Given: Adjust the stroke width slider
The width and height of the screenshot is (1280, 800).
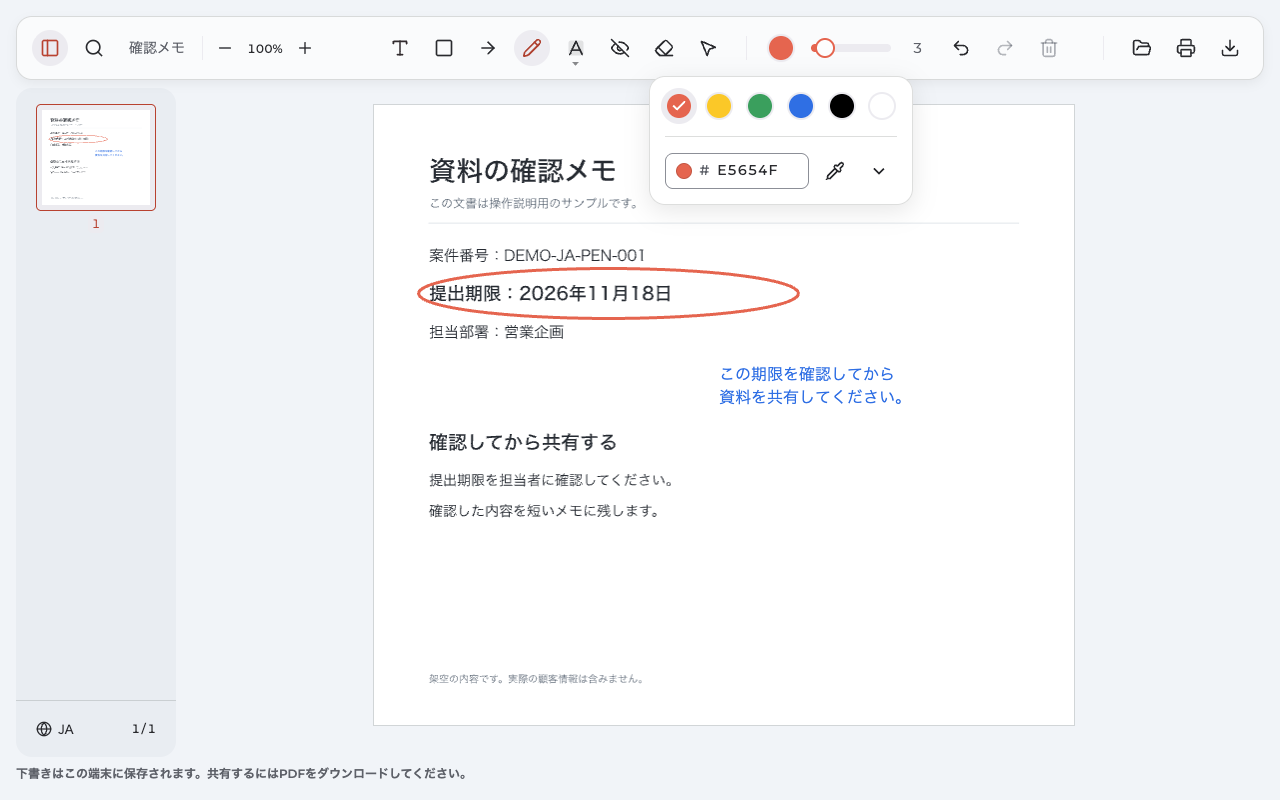Looking at the screenshot, I should (x=851, y=48).
